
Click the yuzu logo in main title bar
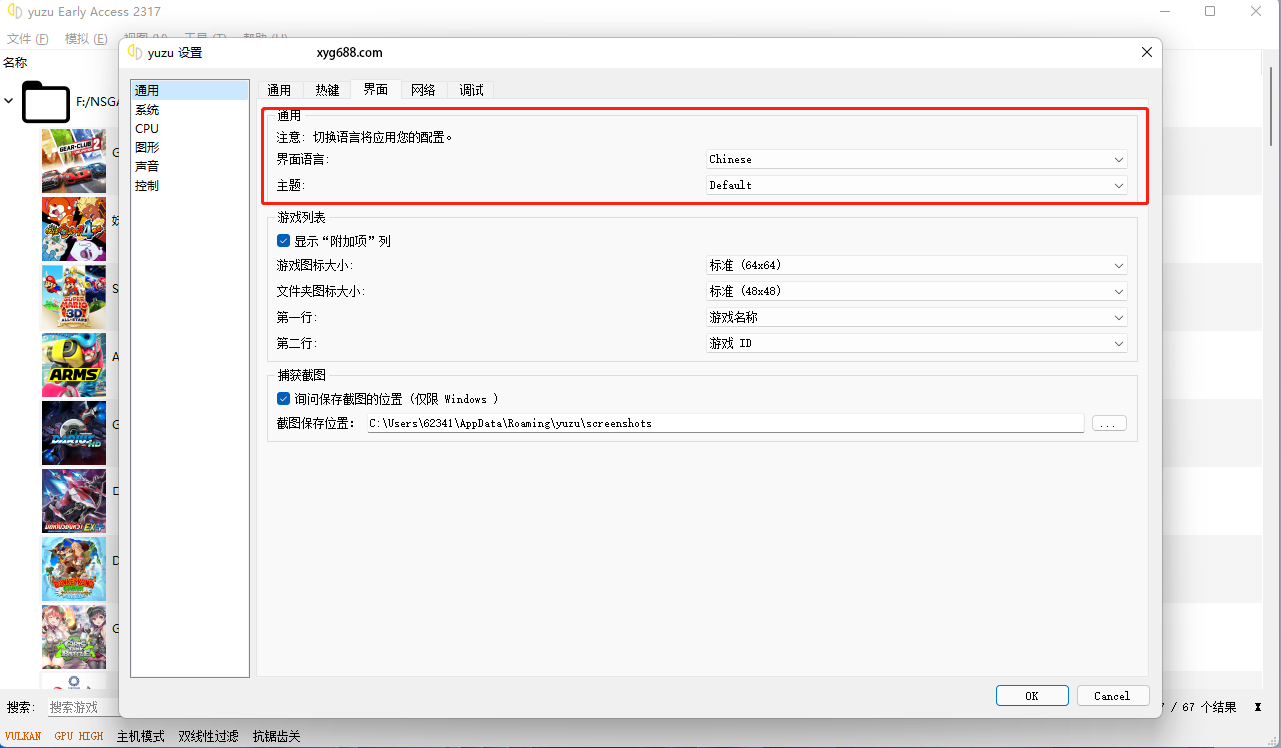(15, 12)
